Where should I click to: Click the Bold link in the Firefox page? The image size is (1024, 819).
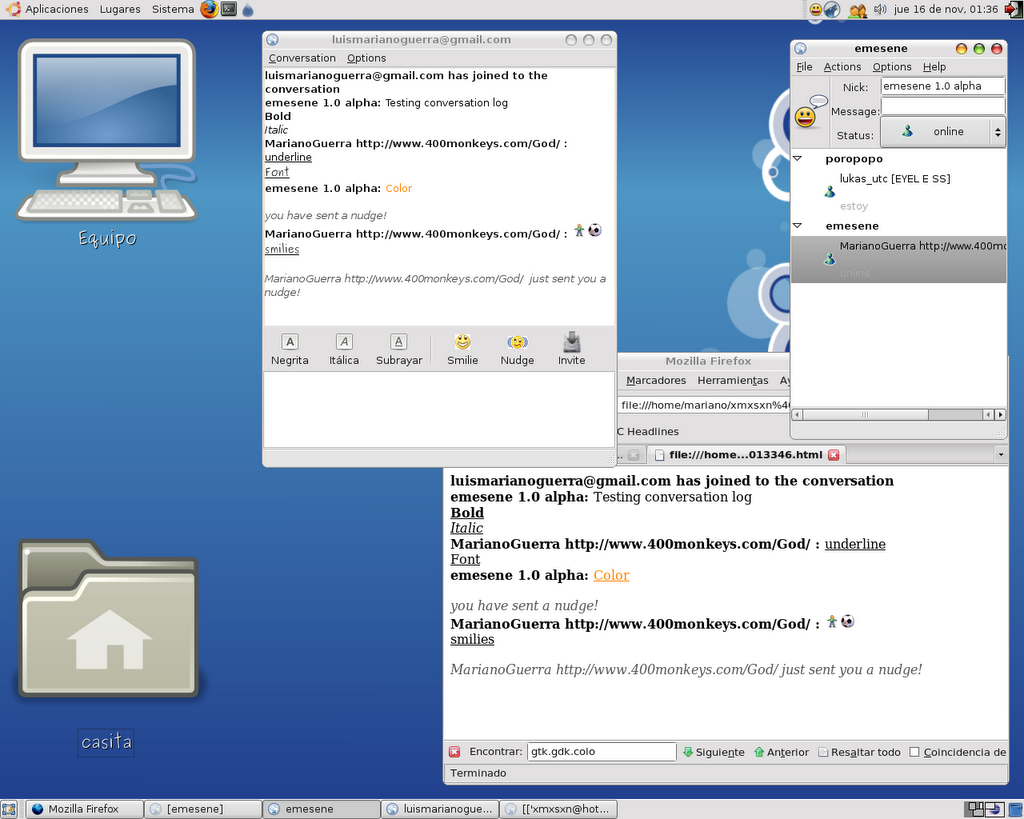[467, 513]
